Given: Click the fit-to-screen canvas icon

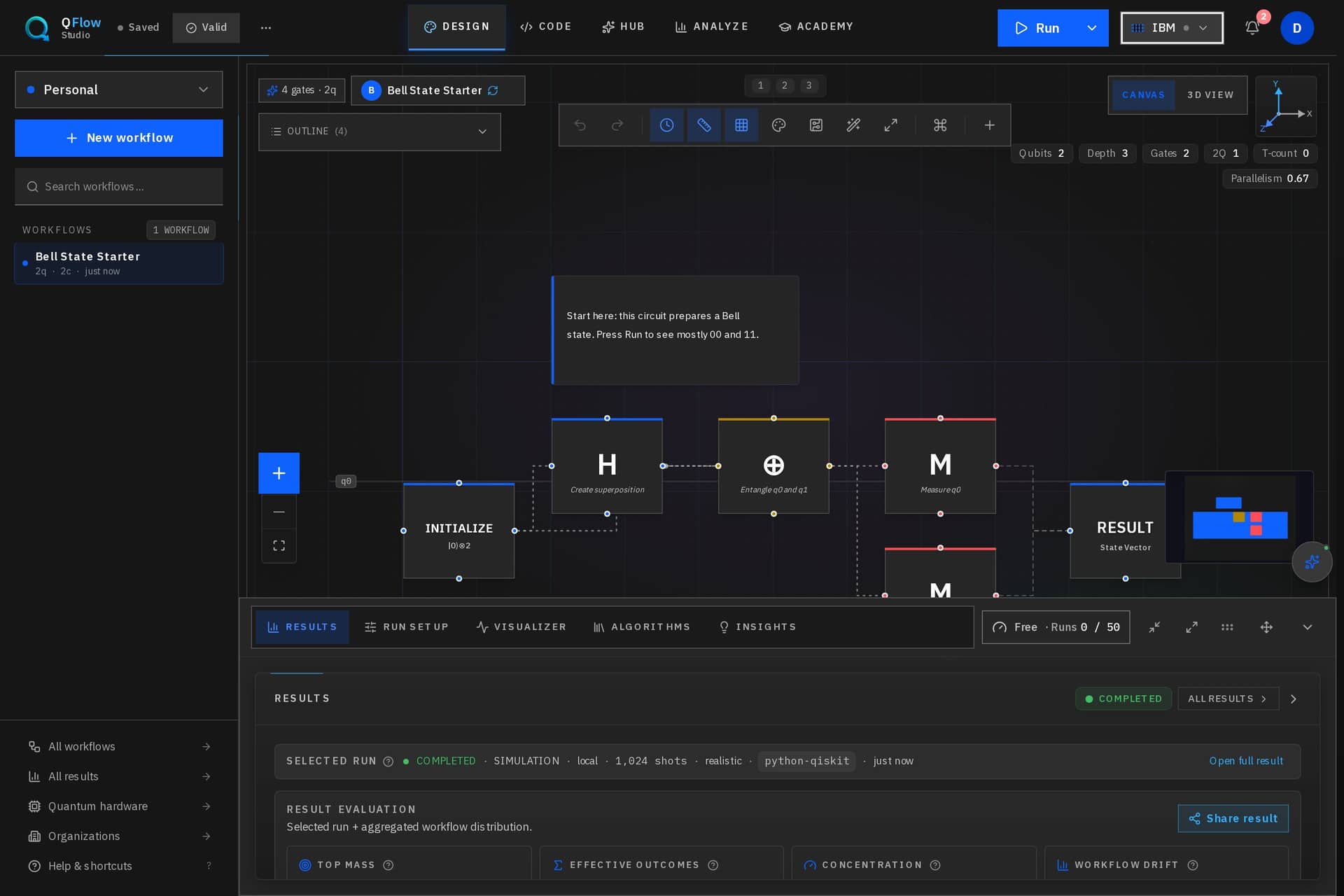Looking at the screenshot, I should pos(279,545).
